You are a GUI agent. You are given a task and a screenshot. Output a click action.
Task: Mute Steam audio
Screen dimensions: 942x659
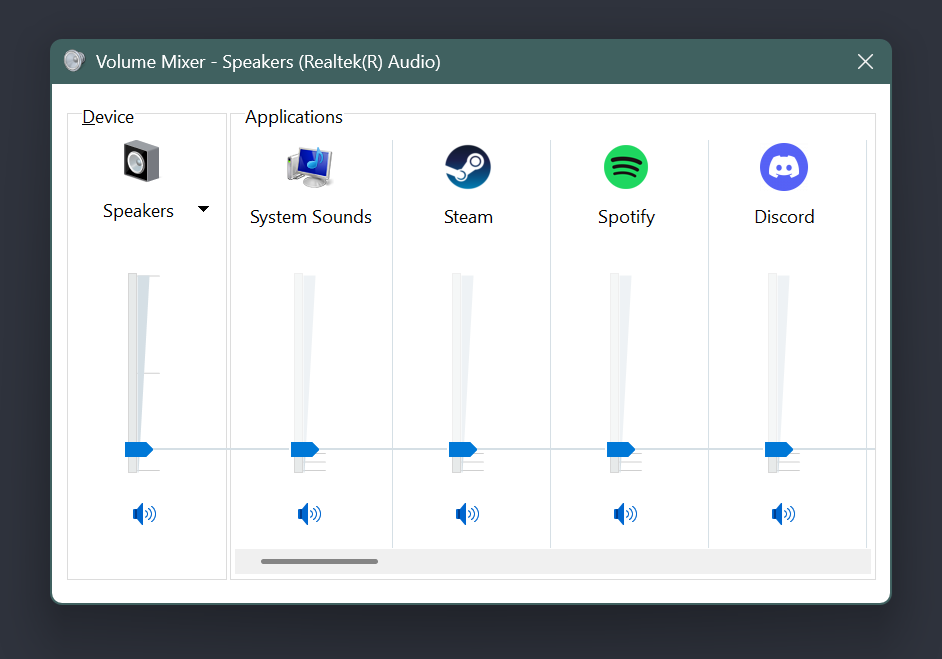click(x=467, y=514)
